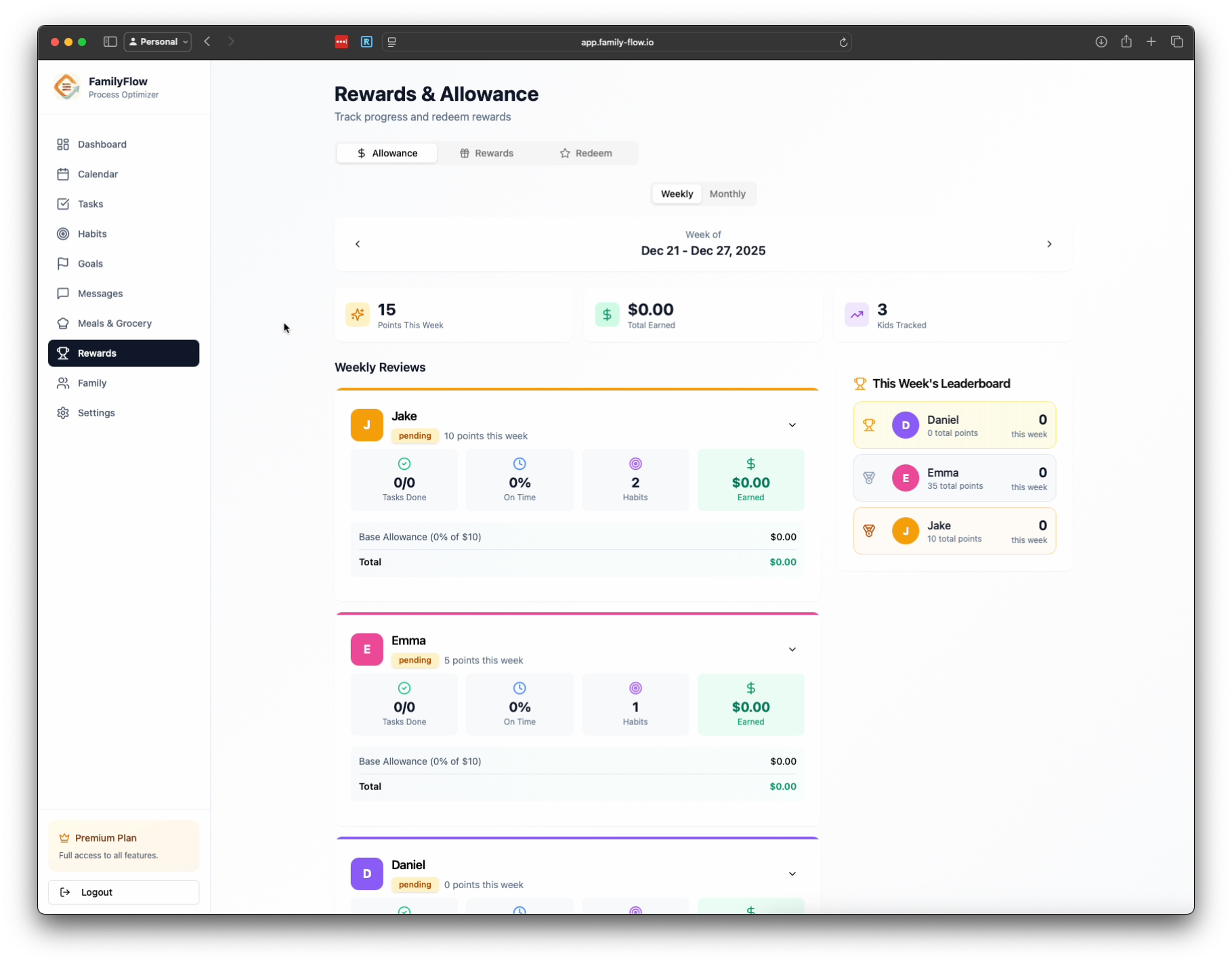The width and height of the screenshot is (1232, 964).
Task: Switch to the Allowance tab
Action: click(387, 153)
